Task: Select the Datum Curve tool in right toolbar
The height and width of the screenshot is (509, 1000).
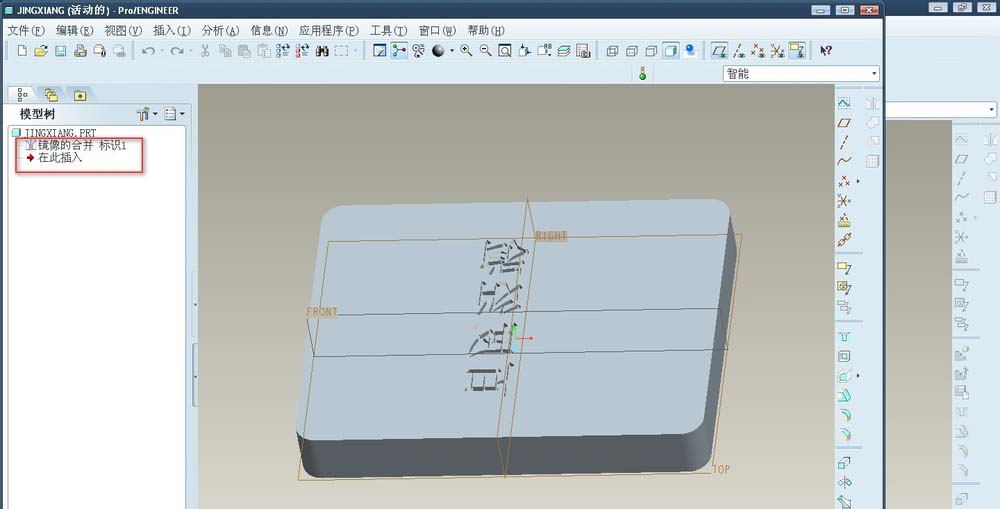Action: coord(844,161)
